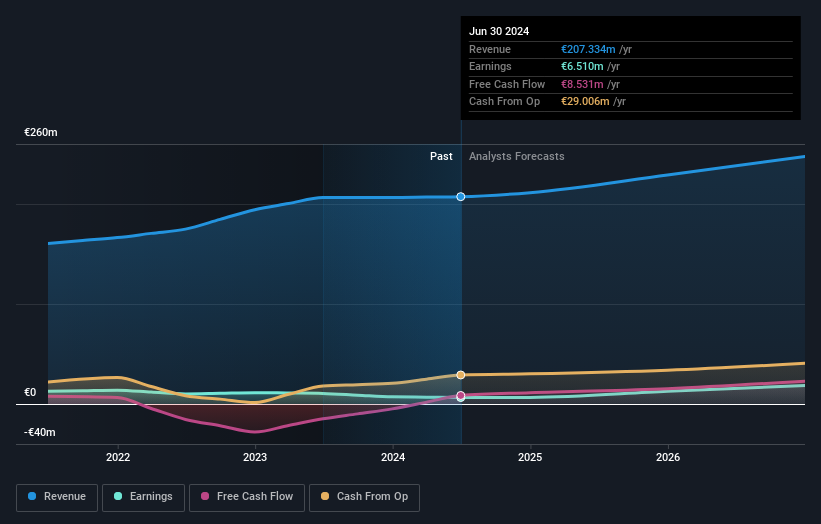Click the €260m y-axis label
Viewport: 821px width, 524px height.
(41, 132)
